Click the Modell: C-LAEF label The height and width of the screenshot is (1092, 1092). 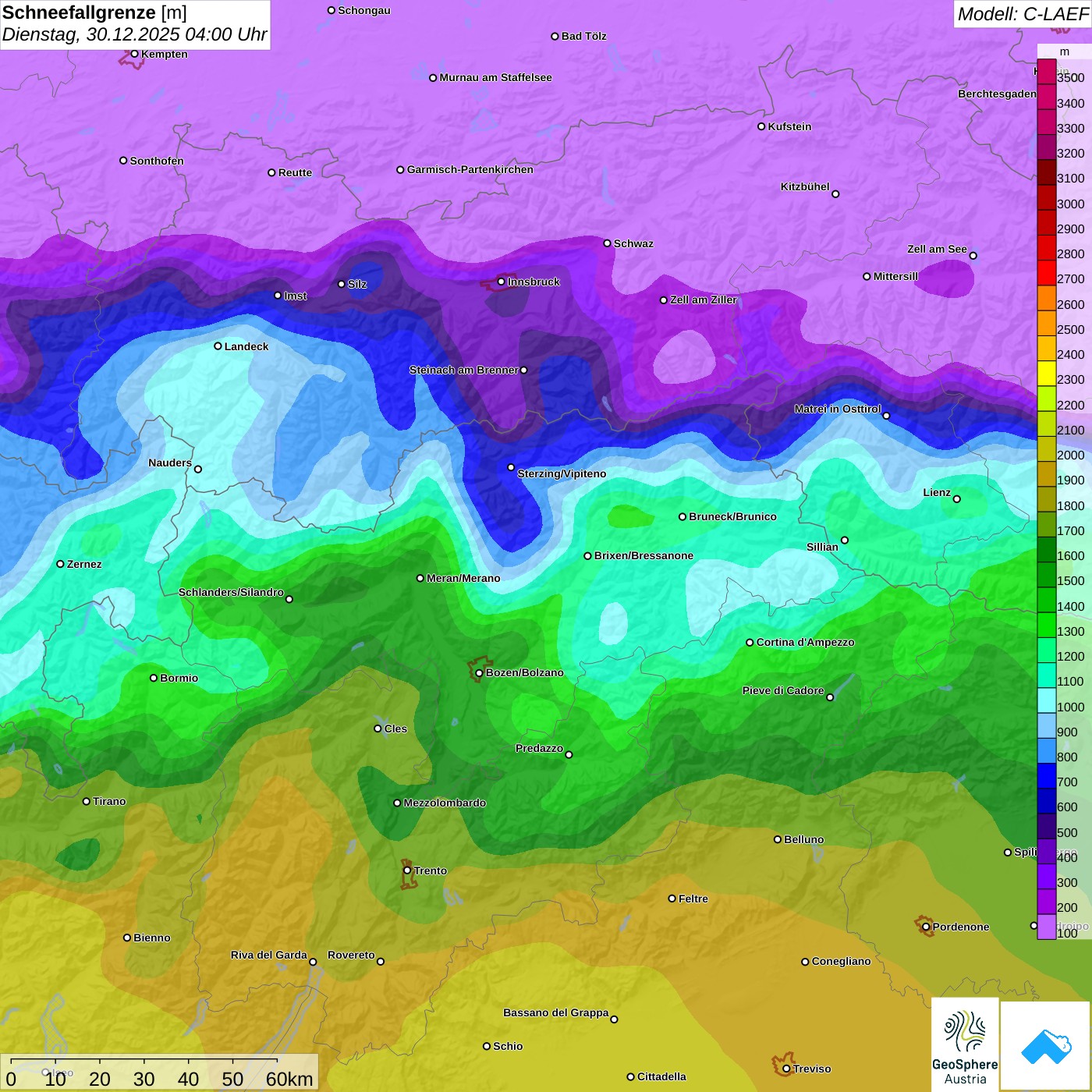pos(1023,14)
